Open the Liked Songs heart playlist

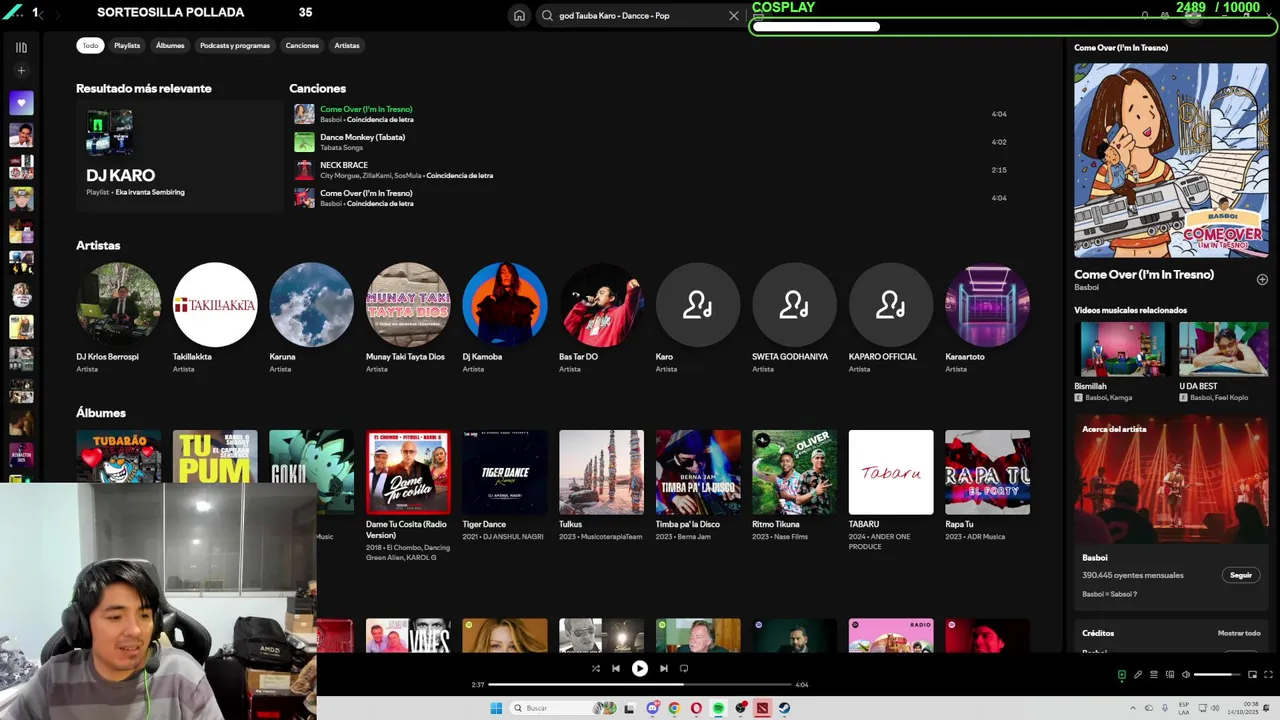[21, 103]
